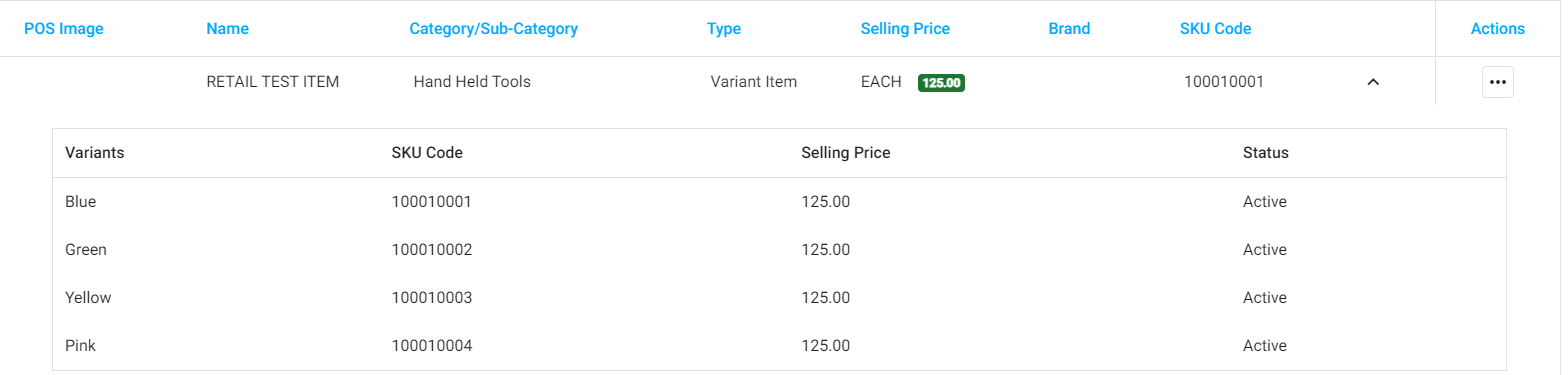Click the Active status of Pink variant

pyautogui.click(x=1265, y=346)
